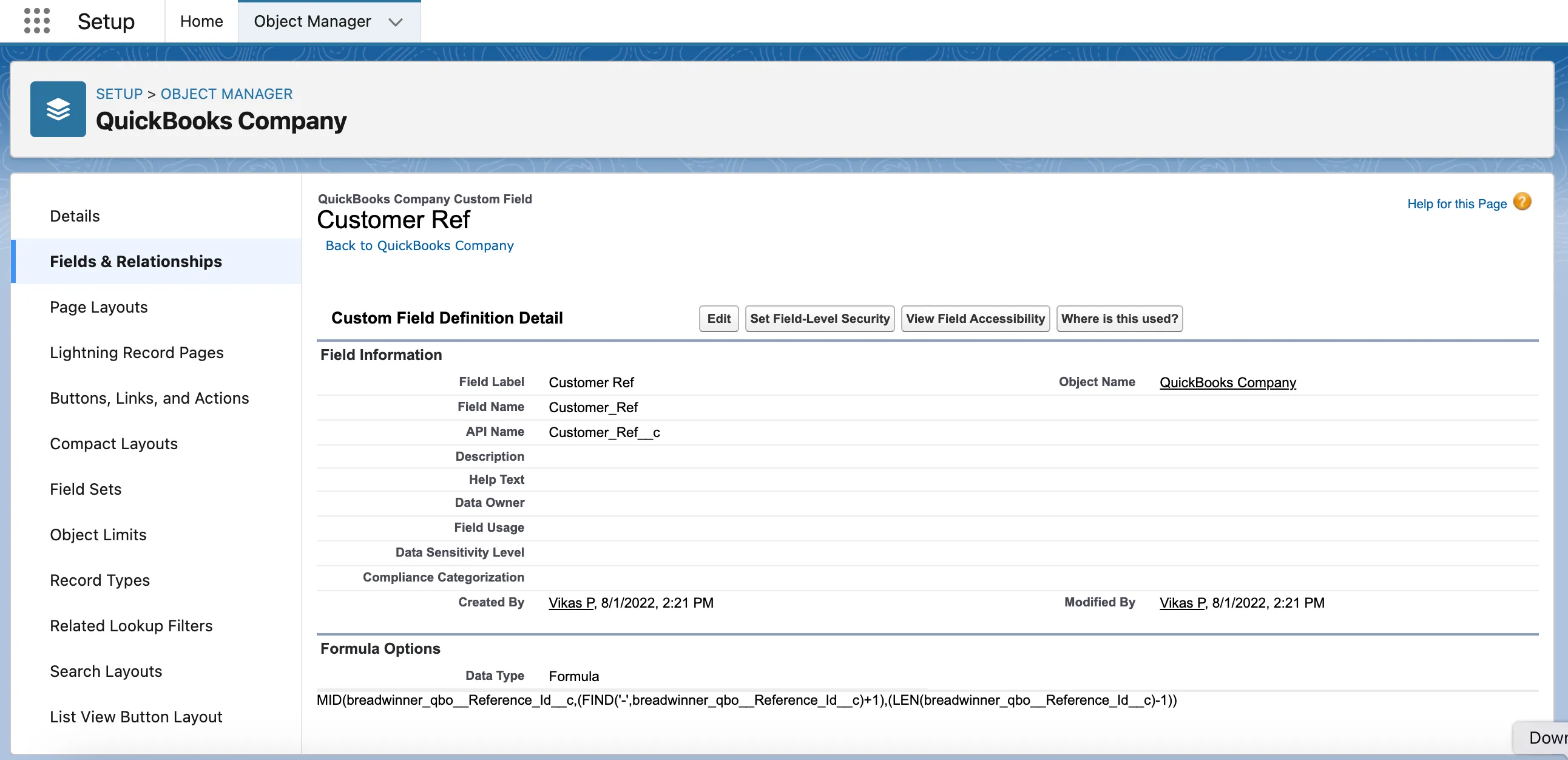Click the Edit button
The height and width of the screenshot is (760, 1568).
pos(719,319)
